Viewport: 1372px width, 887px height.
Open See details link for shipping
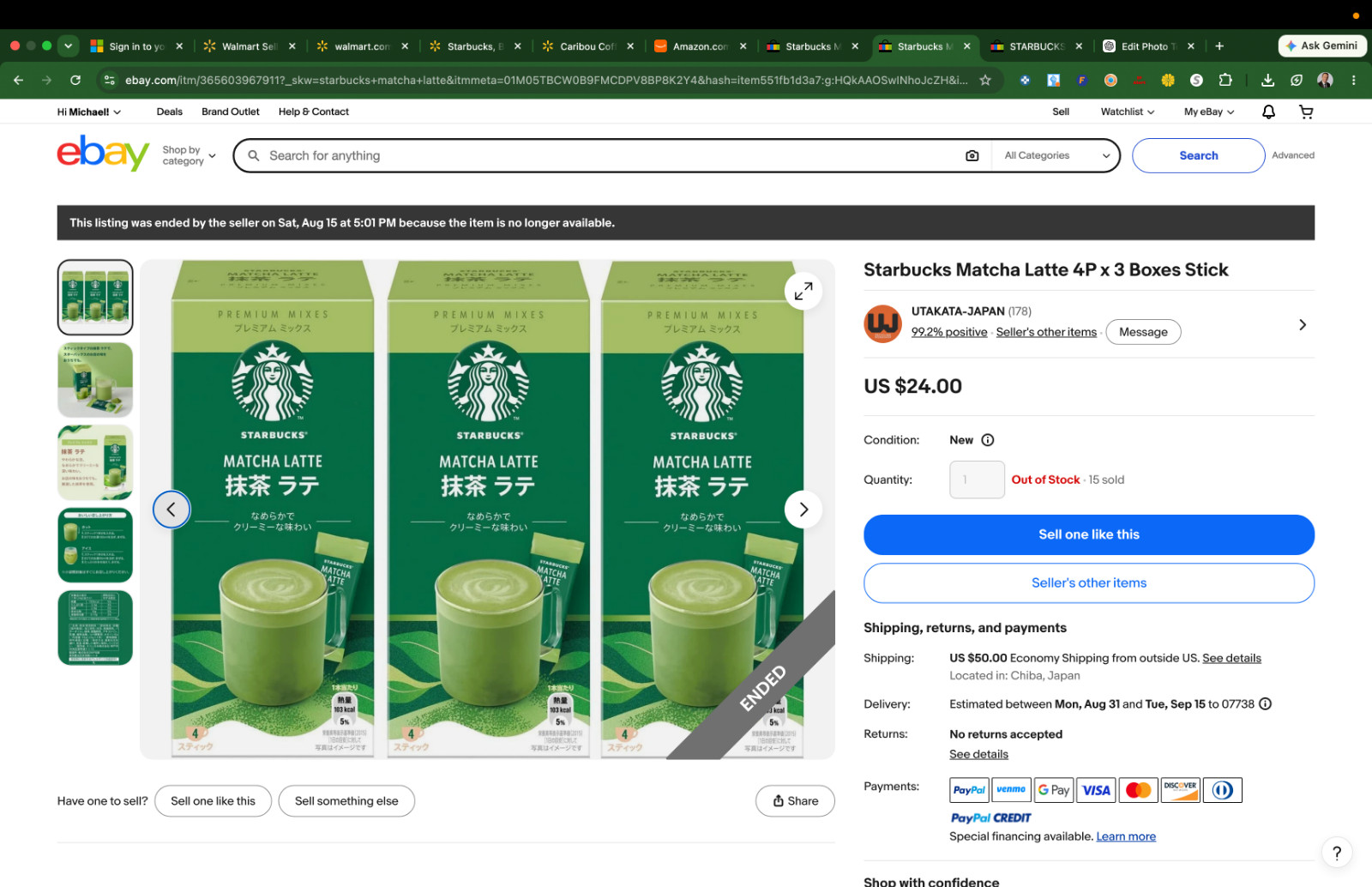(x=1231, y=658)
